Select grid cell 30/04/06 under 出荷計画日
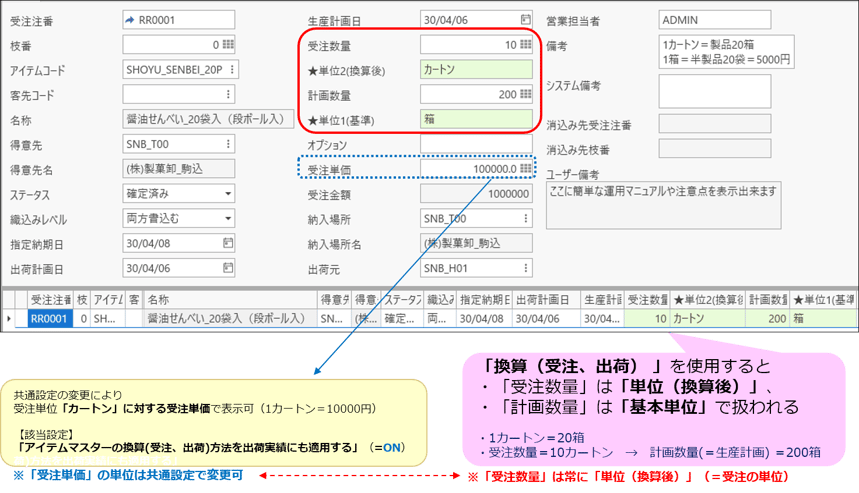Image resolution: width=859 pixels, height=493 pixels. (x=546, y=318)
